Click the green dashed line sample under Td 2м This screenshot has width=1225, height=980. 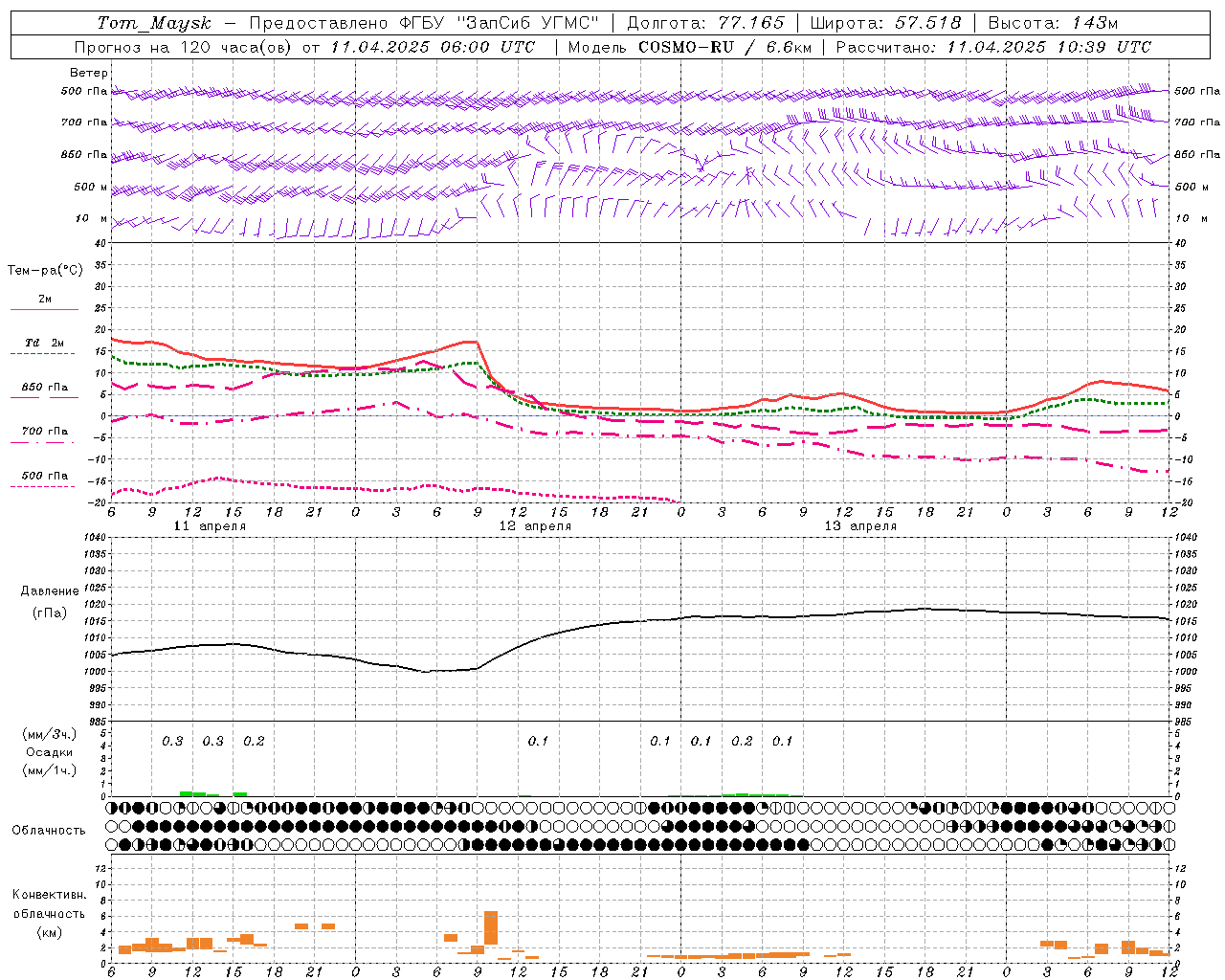point(42,354)
